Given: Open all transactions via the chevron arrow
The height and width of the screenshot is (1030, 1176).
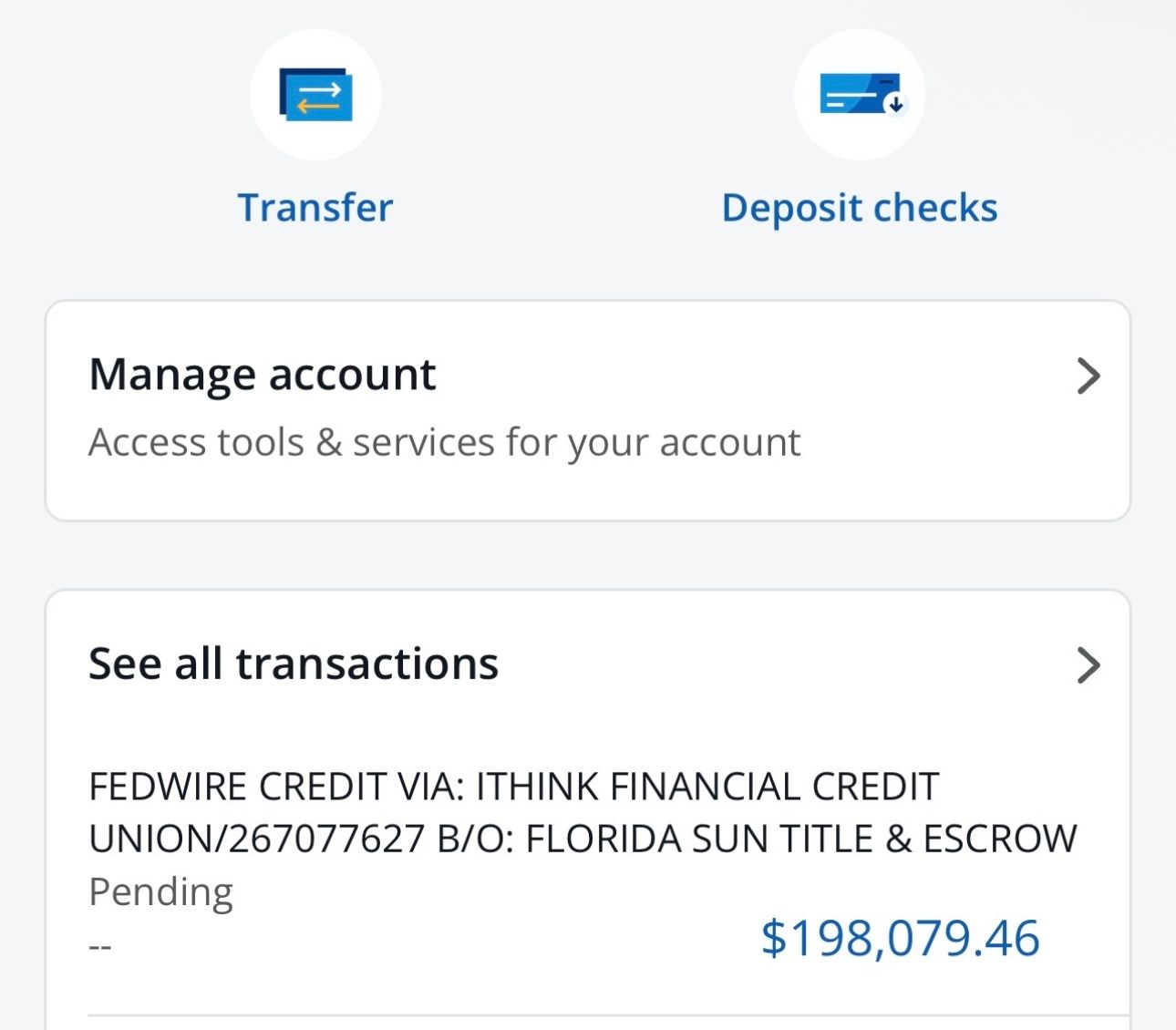Looking at the screenshot, I should pyautogui.click(x=1088, y=664).
